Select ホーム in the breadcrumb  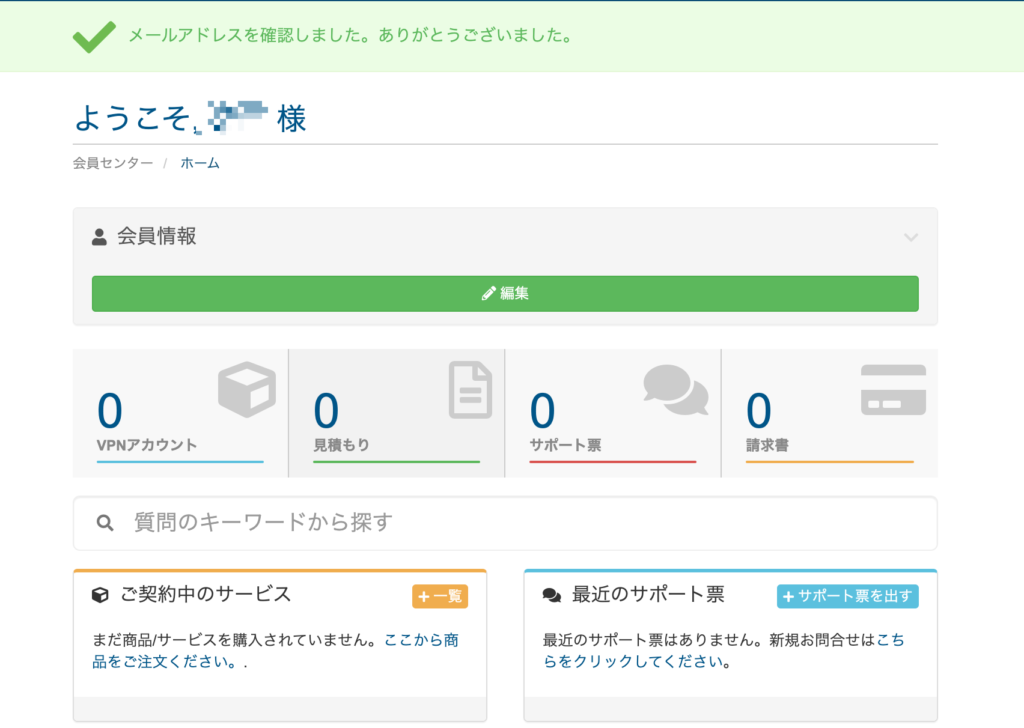(200, 163)
